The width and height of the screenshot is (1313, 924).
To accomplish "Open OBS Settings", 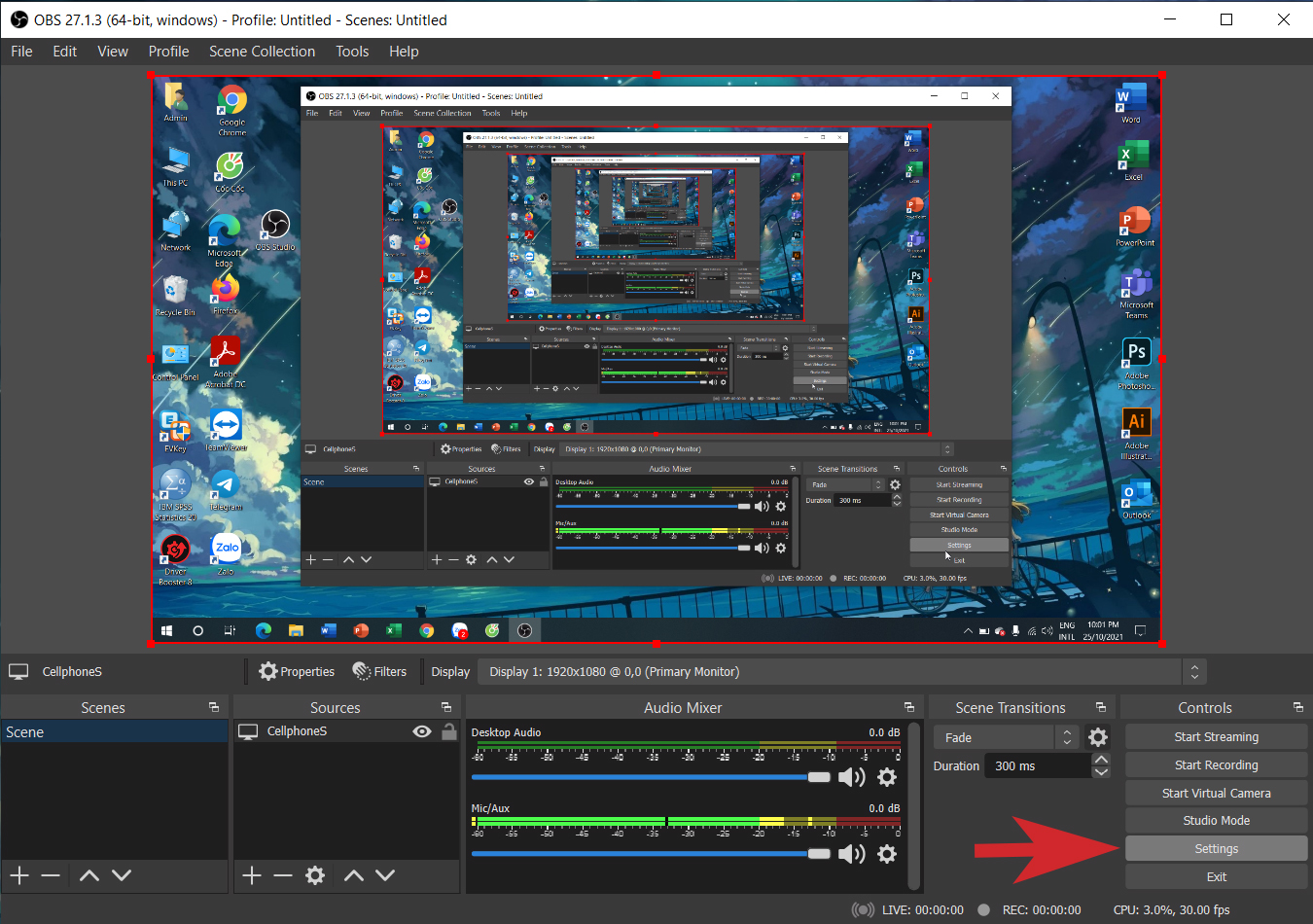I will [1216, 848].
